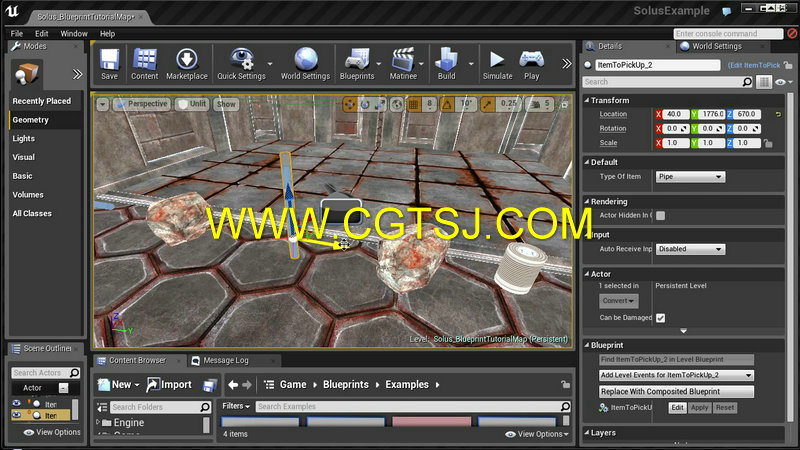Select the All Classes category
This screenshot has width=800, height=450.
click(32, 213)
